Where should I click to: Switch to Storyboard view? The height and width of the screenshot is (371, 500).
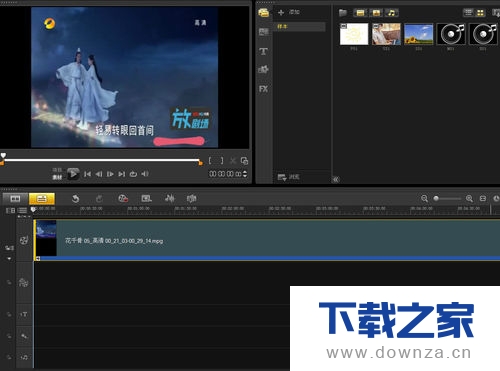[x=15, y=199]
